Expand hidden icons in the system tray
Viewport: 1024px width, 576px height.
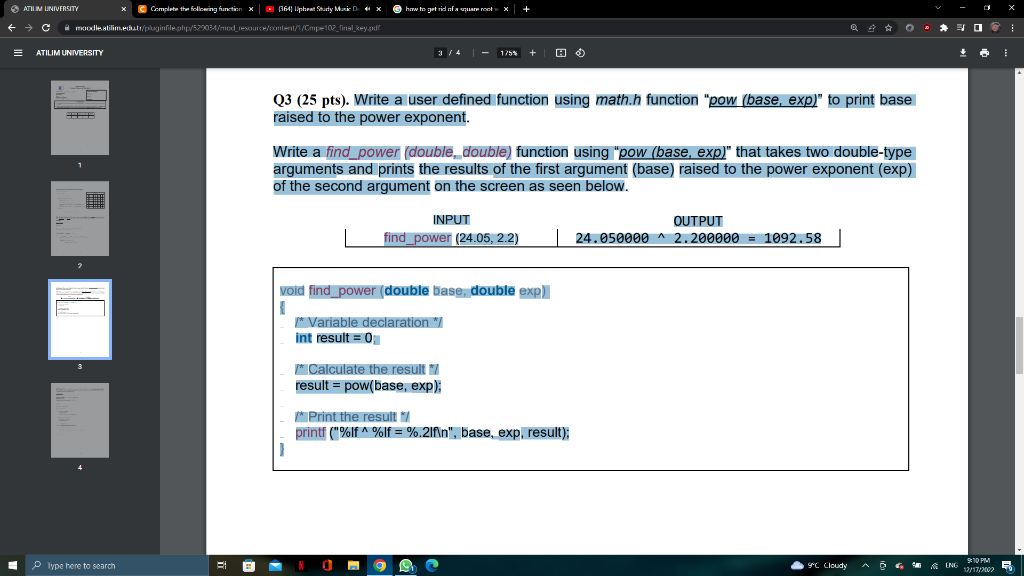(866, 564)
